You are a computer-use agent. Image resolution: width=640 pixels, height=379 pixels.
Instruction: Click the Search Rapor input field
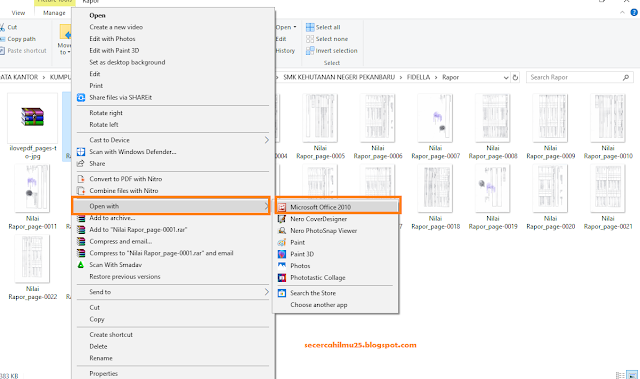[580, 77]
